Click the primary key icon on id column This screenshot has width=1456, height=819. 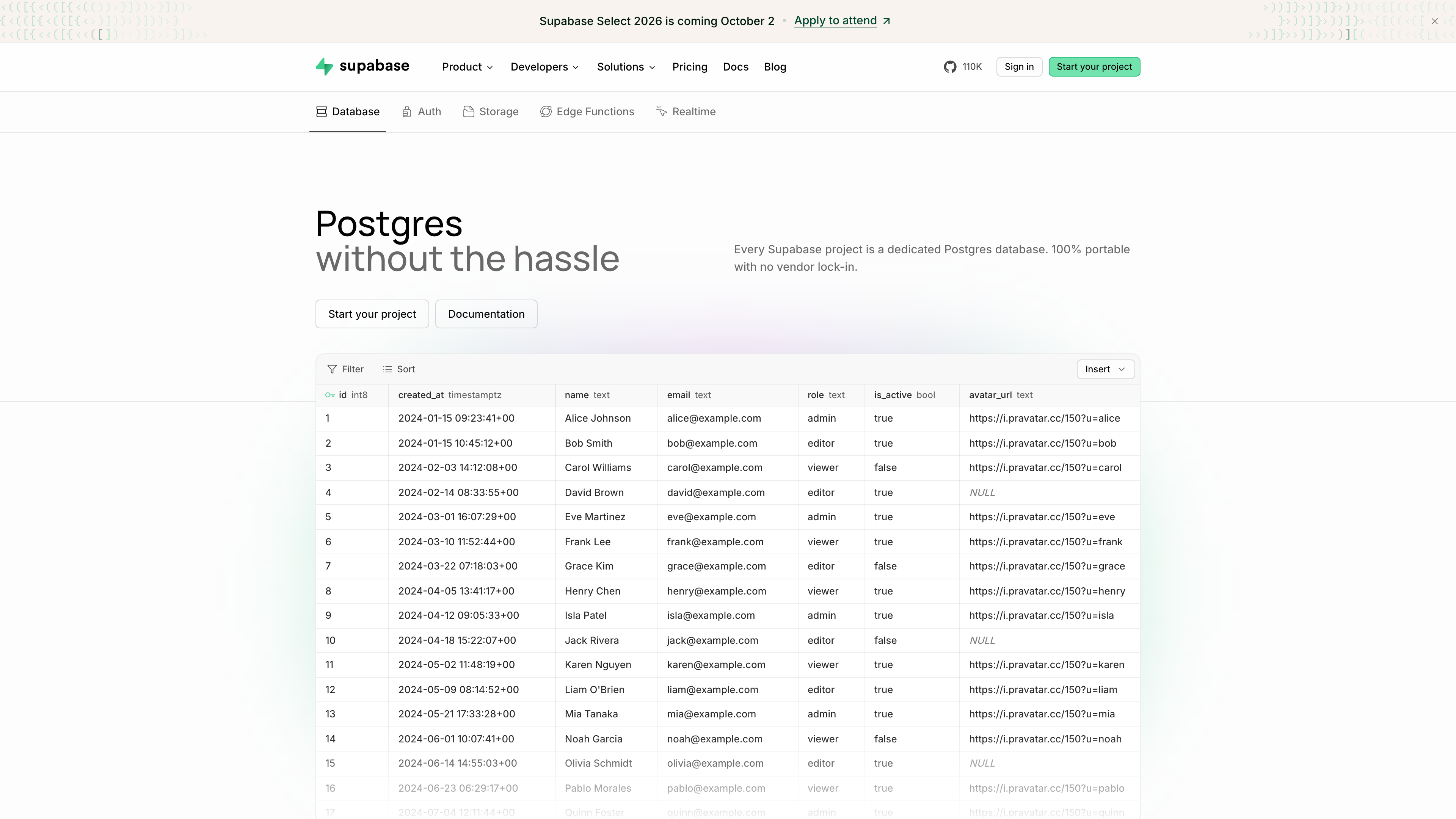tap(330, 395)
